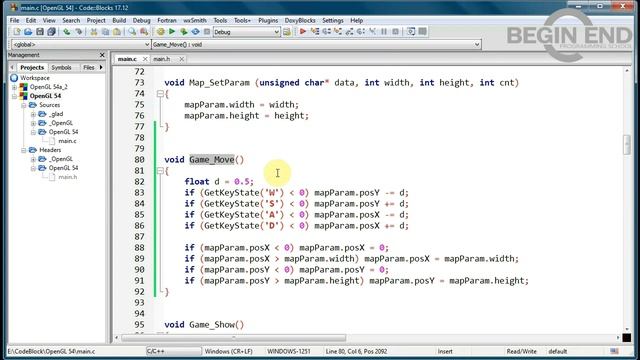The height and width of the screenshot is (360, 640).
Task: Select main.c in the project tree
Action: [x=67, y=141]
